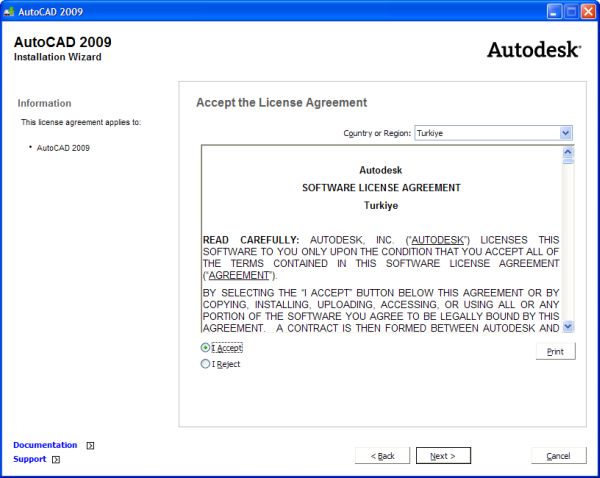Click the license text scroll up arrow
Image resolution: width=600 pixels, height=478 pixels.
pos(568,152)
